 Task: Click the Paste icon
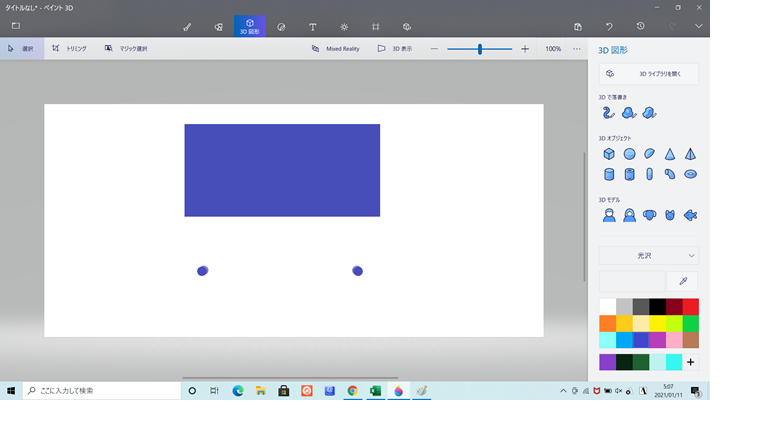[578, 27]
